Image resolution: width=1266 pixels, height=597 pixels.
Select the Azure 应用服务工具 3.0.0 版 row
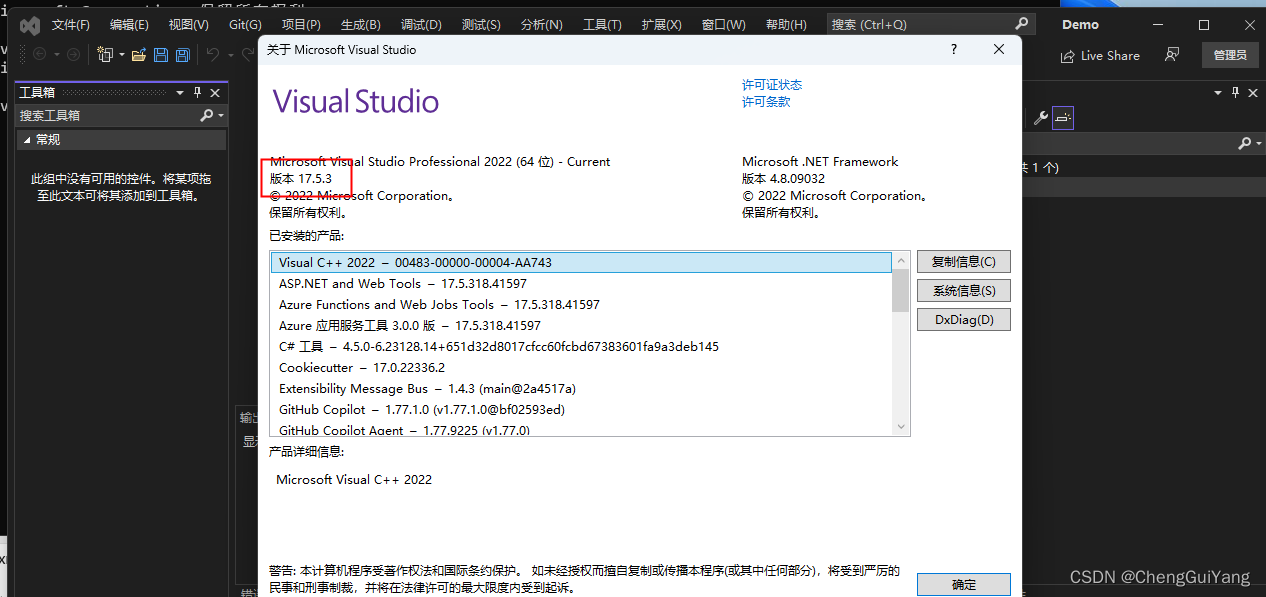coord(582,326)
